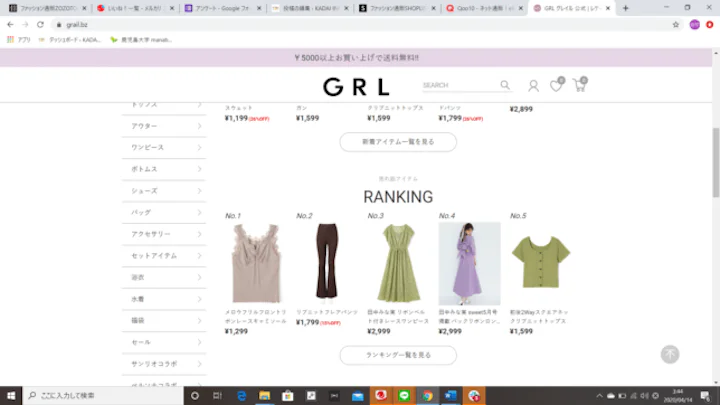Expand the アウター category chevron
The height and width of the screenshot is (405, 720).
[x=199, y=126]
